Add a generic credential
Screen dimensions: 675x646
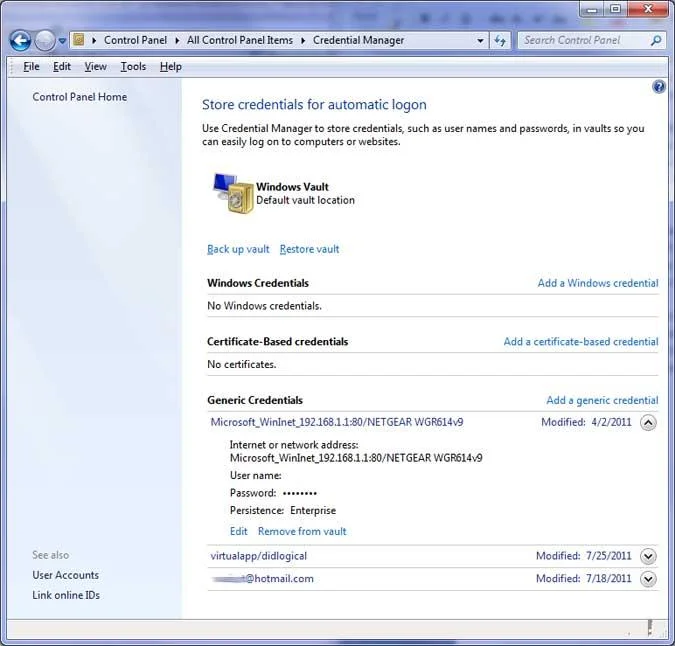pyautogui.click(x=602, y=400)
